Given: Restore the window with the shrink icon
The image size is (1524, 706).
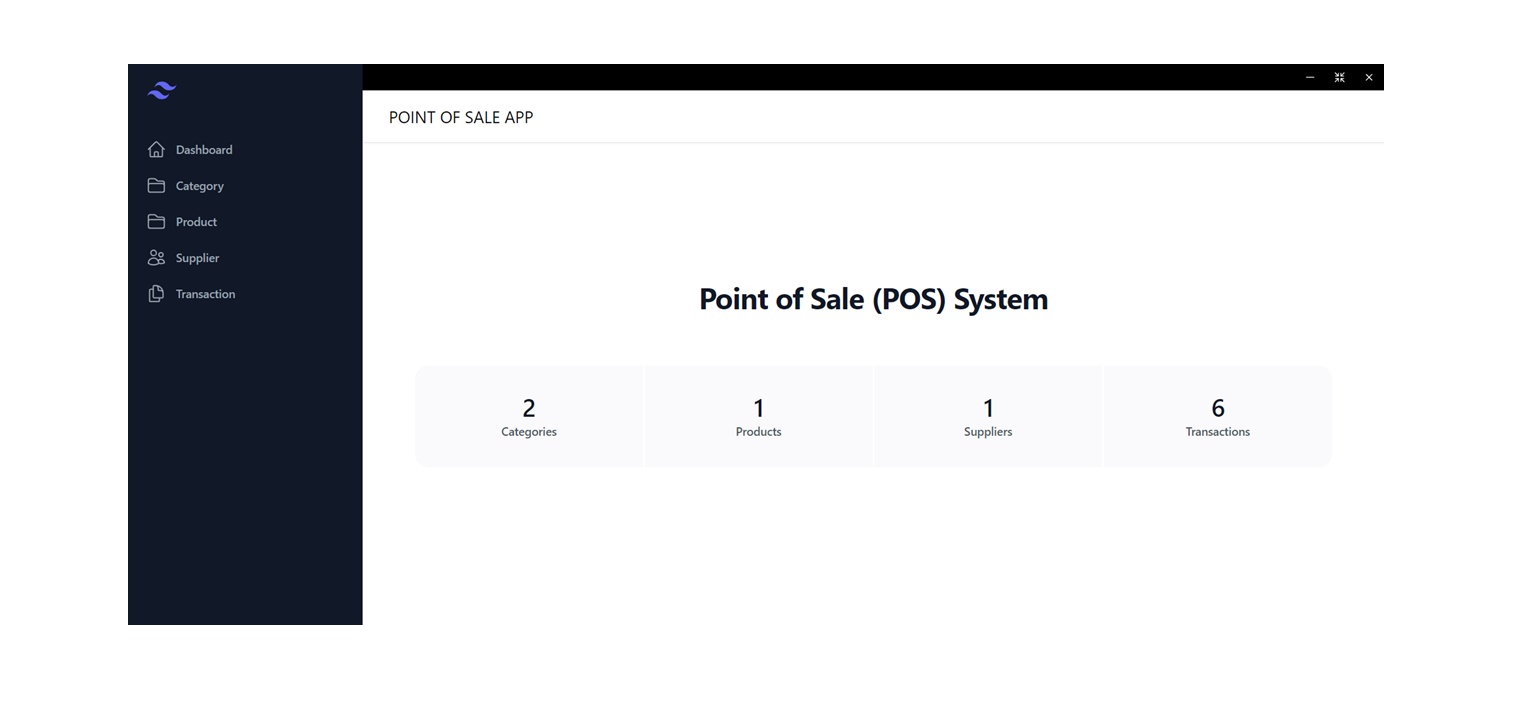Looking at the screenshot, I should [x=1339, y=77].
